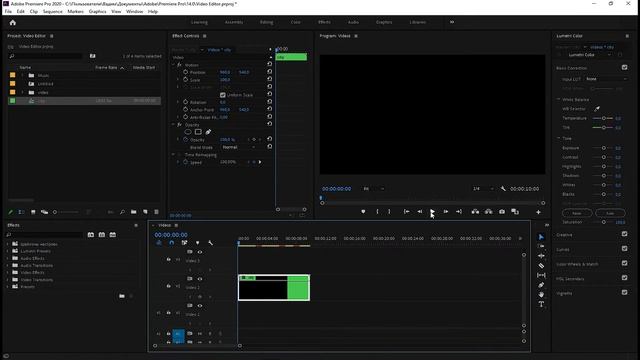Image resolution: width=640 pixels, height=360 pixels.
Task: Open the Sequence menu
Action: point(53,11)
